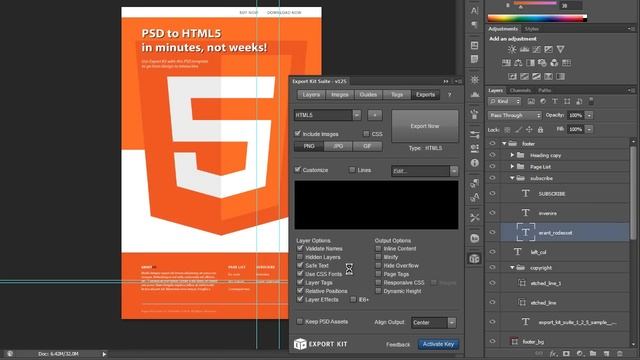Open the layer Kind filter dropdown
The height and width of the screenshot is (360, 640).
coord(504,101)
